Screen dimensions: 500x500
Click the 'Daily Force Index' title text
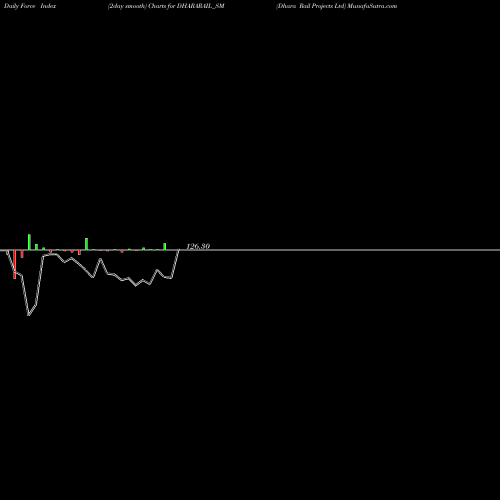pyautogui.click(x=30, y=6)
